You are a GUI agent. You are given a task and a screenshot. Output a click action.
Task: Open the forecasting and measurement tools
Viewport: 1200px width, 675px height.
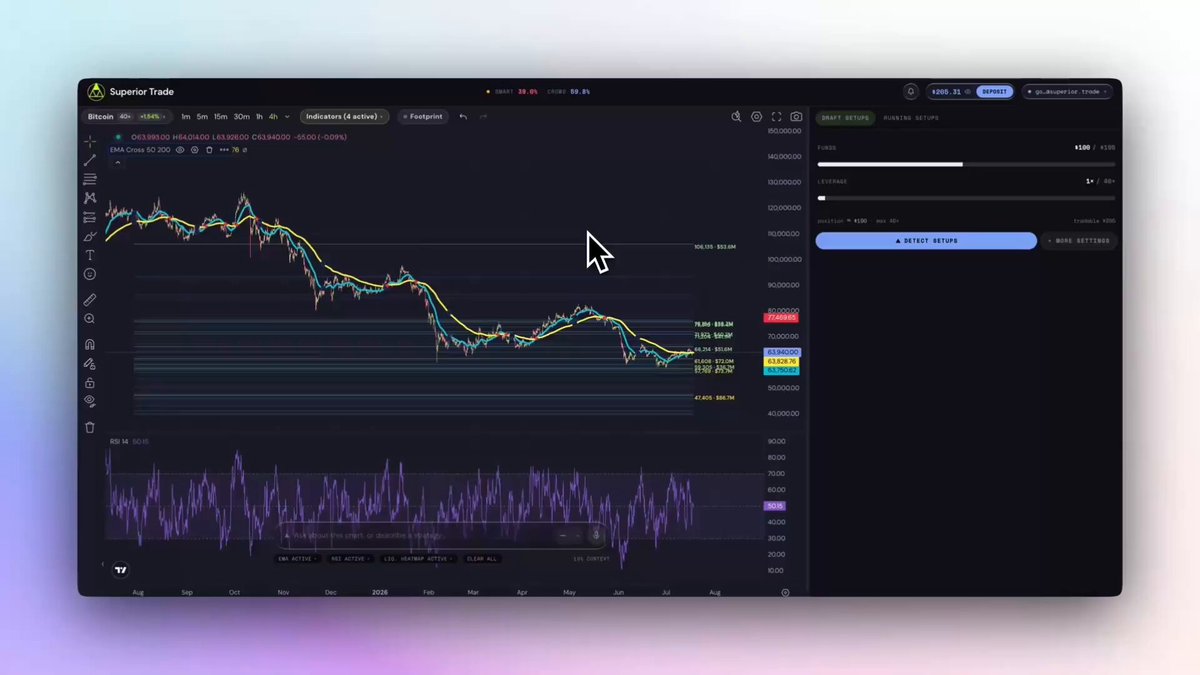[90, 217]
